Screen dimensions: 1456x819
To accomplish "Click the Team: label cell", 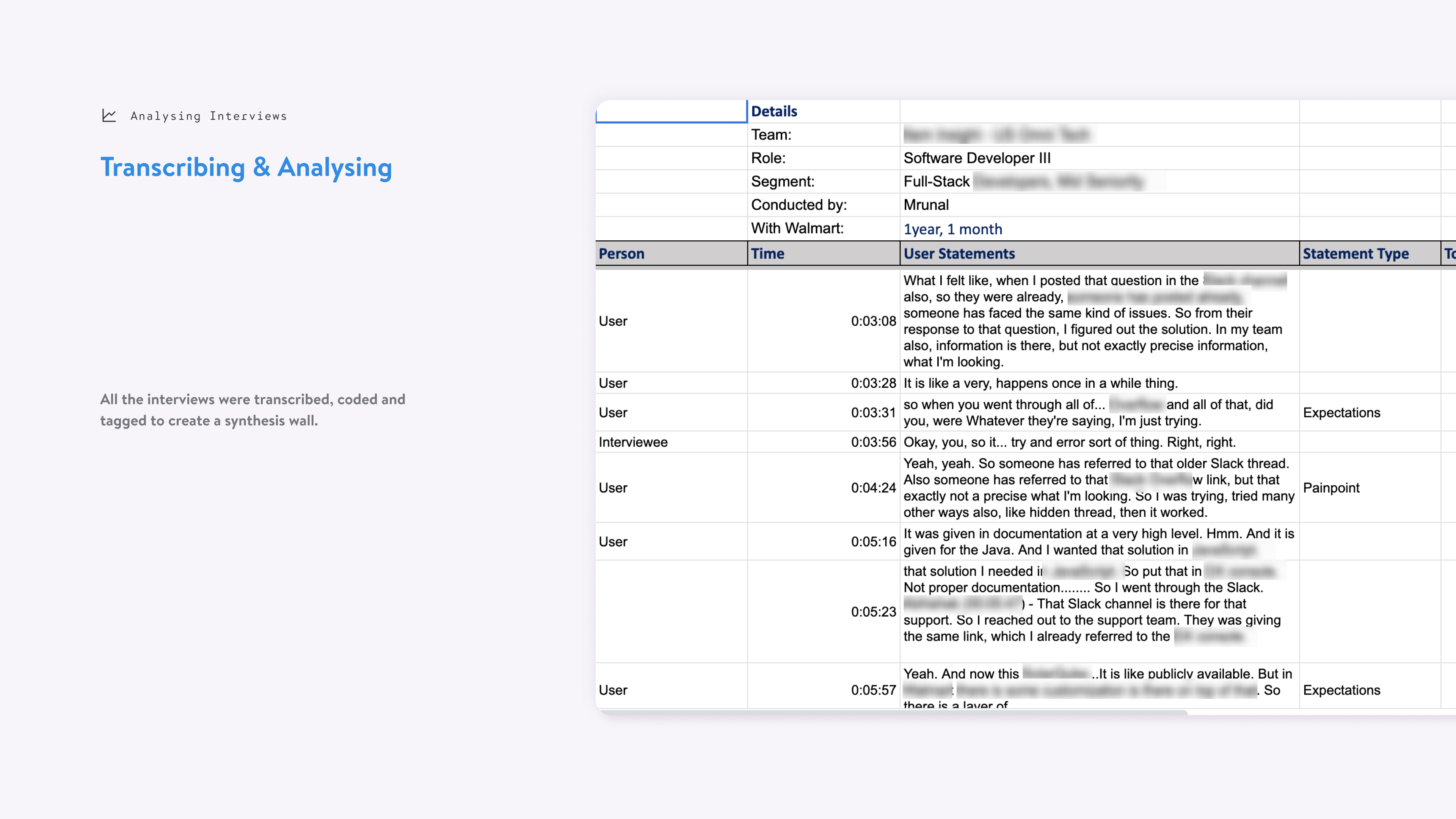I will tap(824, 135).
